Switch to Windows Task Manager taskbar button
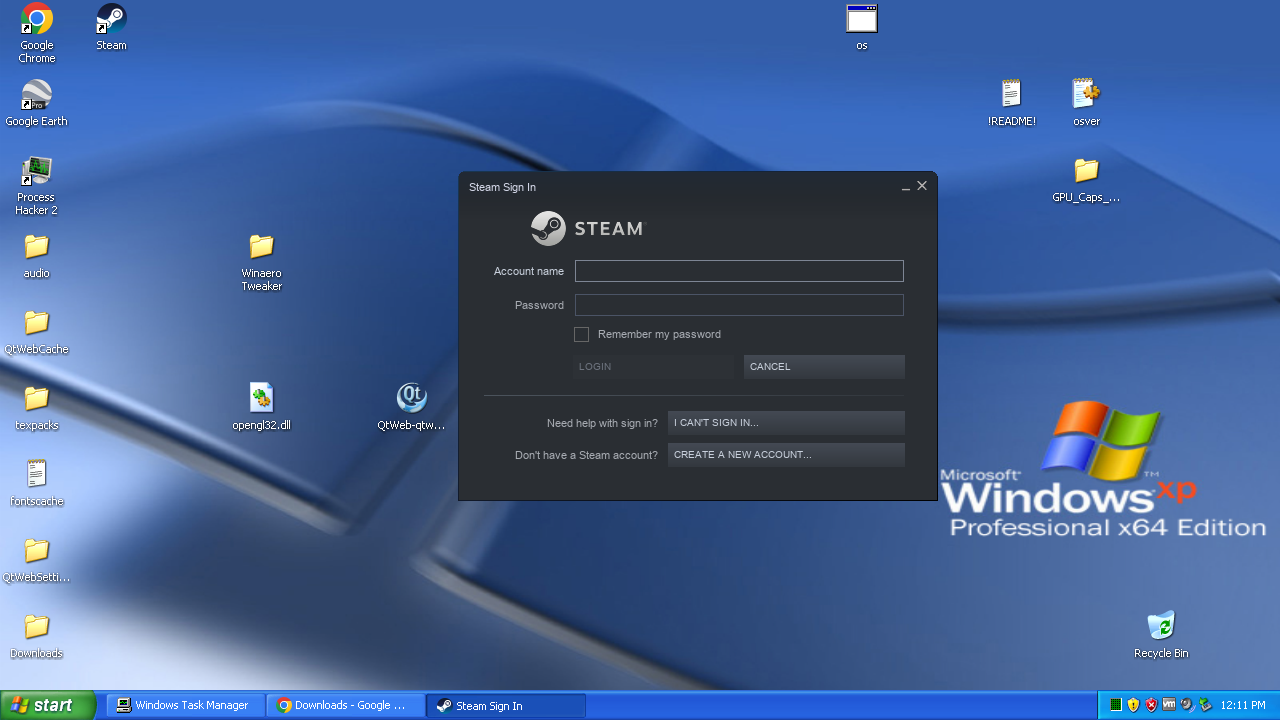The width and height of the screenshot is (1280, 720). pyautogui.click(x=186, y=705)
